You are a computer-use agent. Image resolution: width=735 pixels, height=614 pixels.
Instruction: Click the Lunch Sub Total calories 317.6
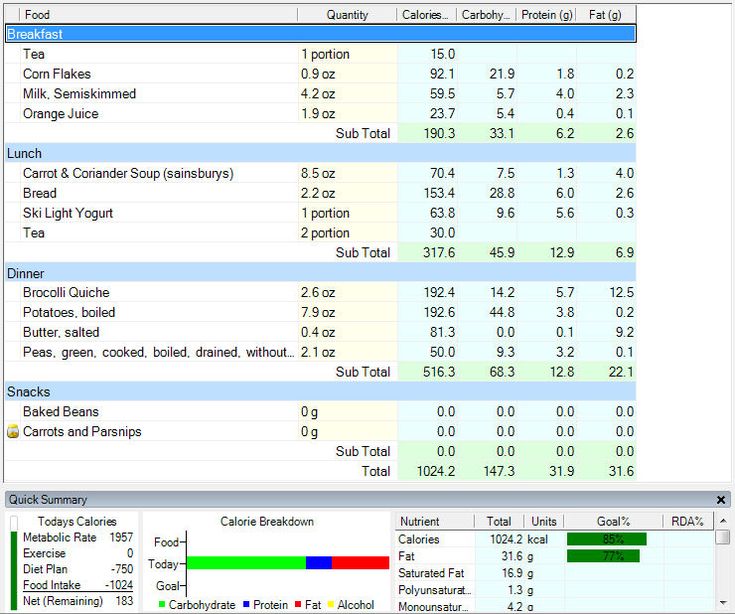click(439, 253)
